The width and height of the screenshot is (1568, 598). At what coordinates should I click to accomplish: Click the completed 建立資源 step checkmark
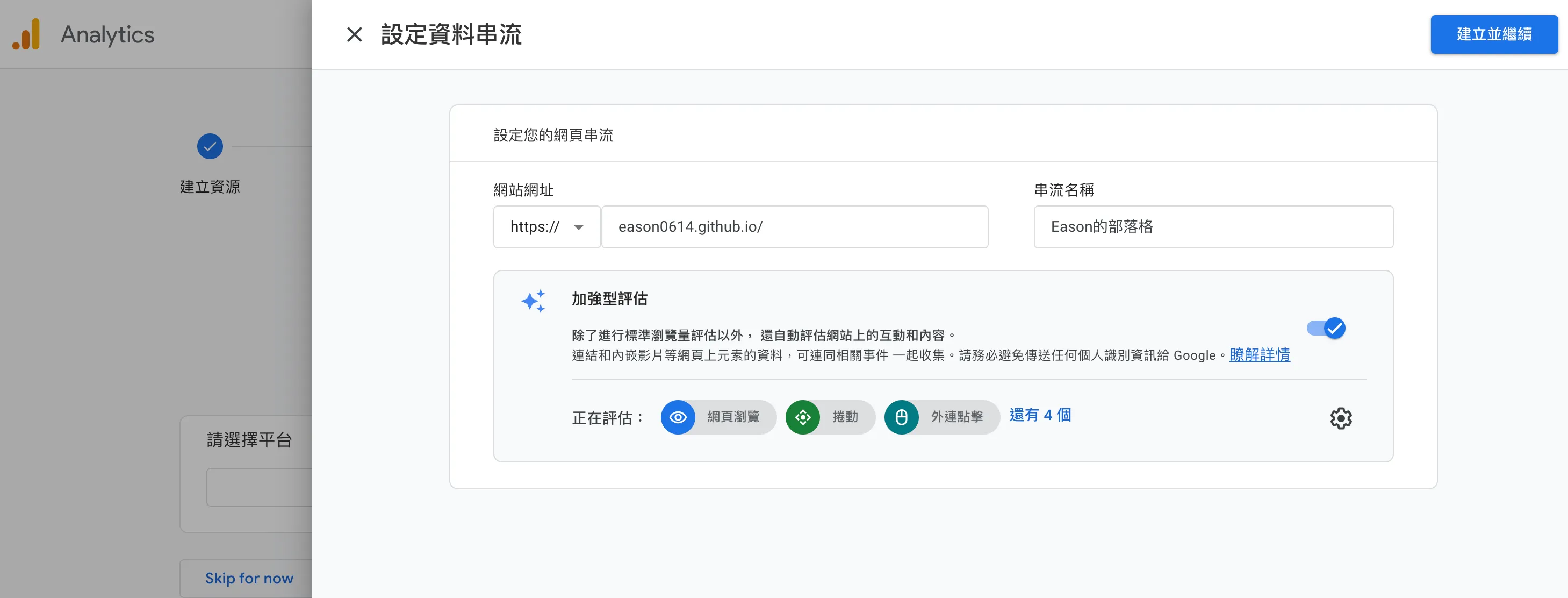coord(209,146)
